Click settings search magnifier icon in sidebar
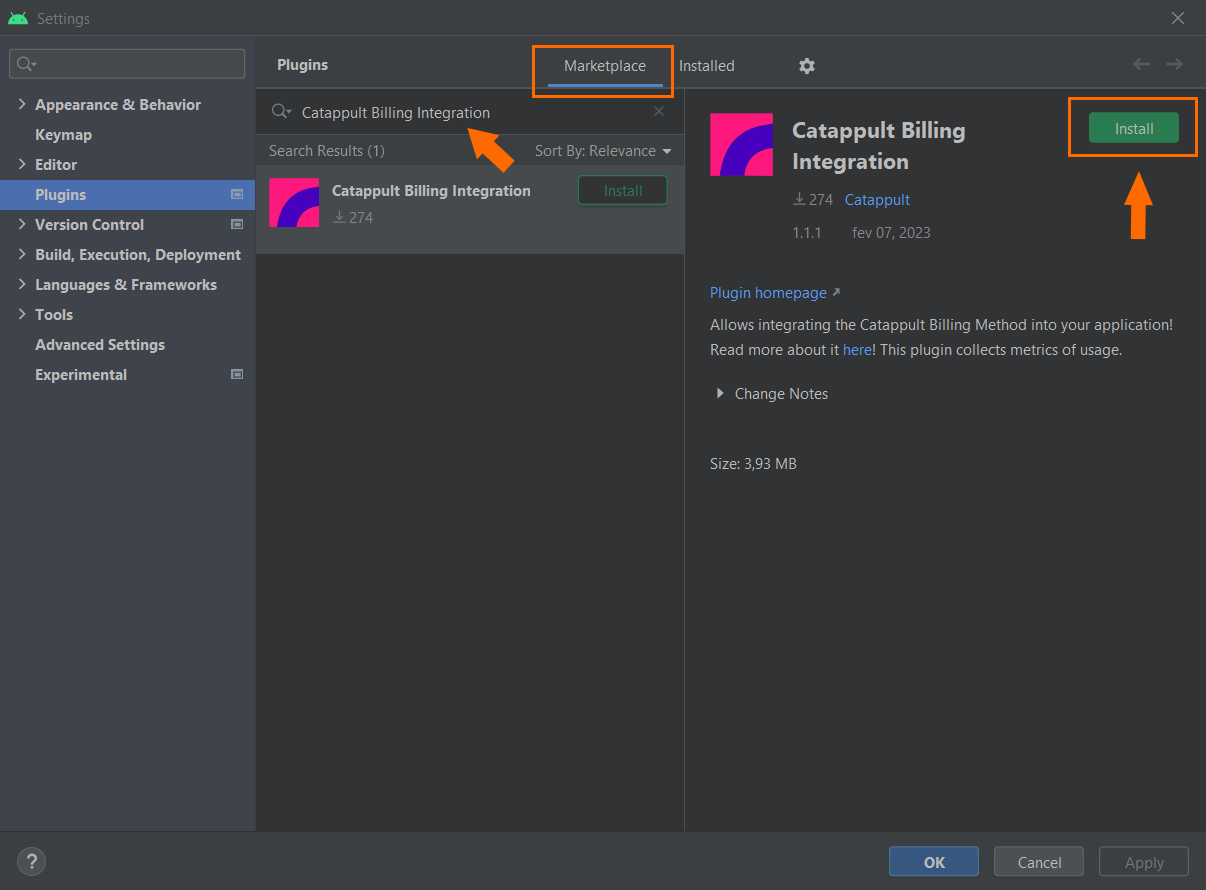 [25, 64]
